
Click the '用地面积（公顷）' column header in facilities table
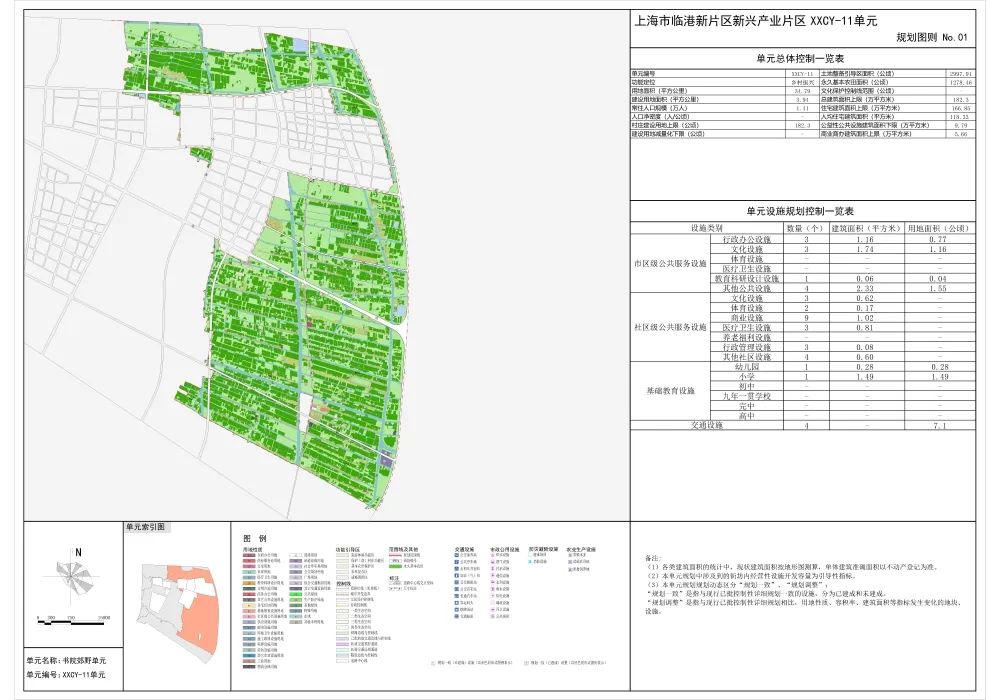pyautogui.click(x=939, y=228)
